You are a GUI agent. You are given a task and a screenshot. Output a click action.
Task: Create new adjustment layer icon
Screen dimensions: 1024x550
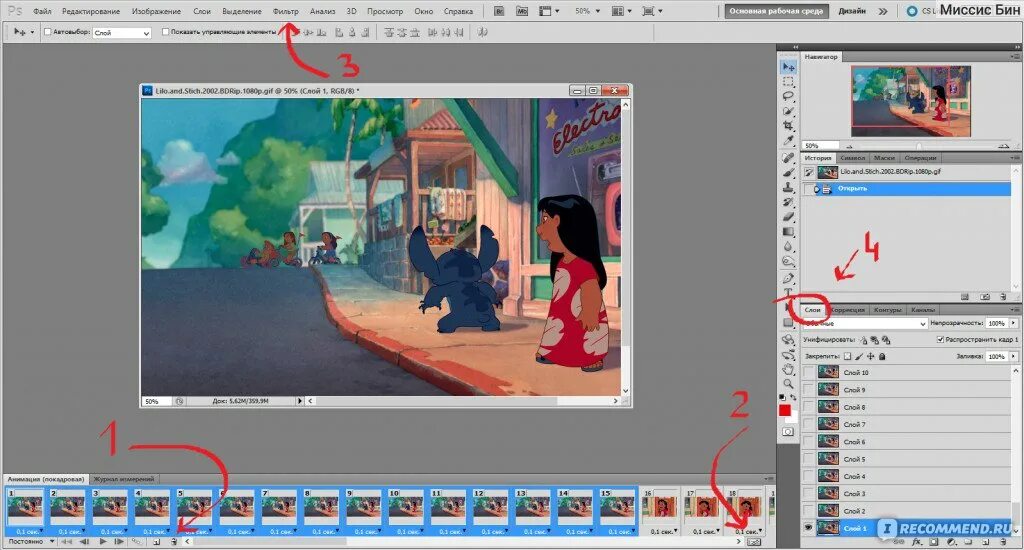point(952,542)
